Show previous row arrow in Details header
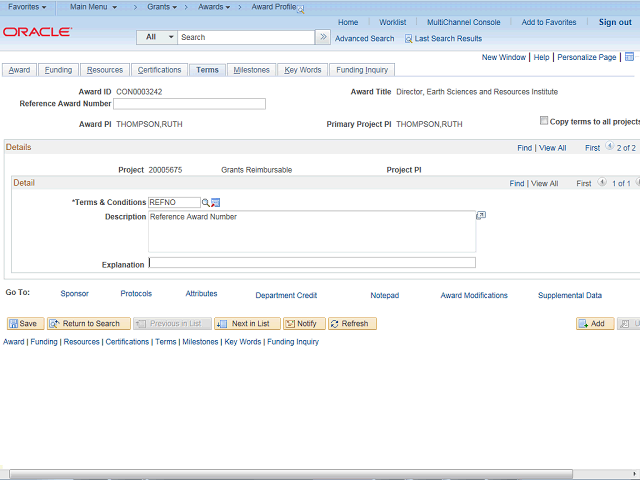Image resolution: width=640 pixels, height=480 pixels. pyautogui.click(x=609, y=146)
